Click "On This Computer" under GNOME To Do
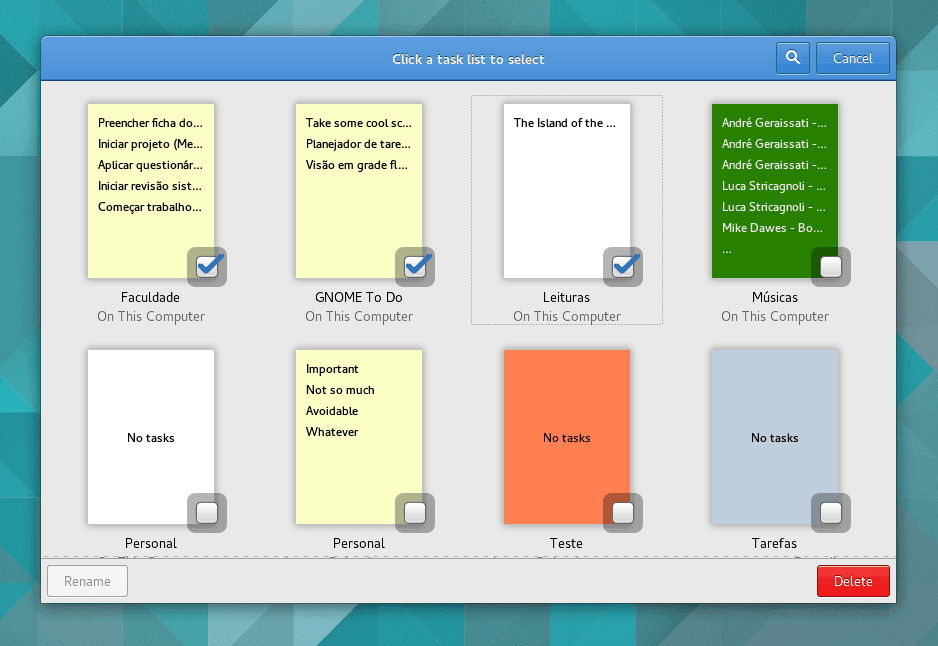 [x=359, y=316]
